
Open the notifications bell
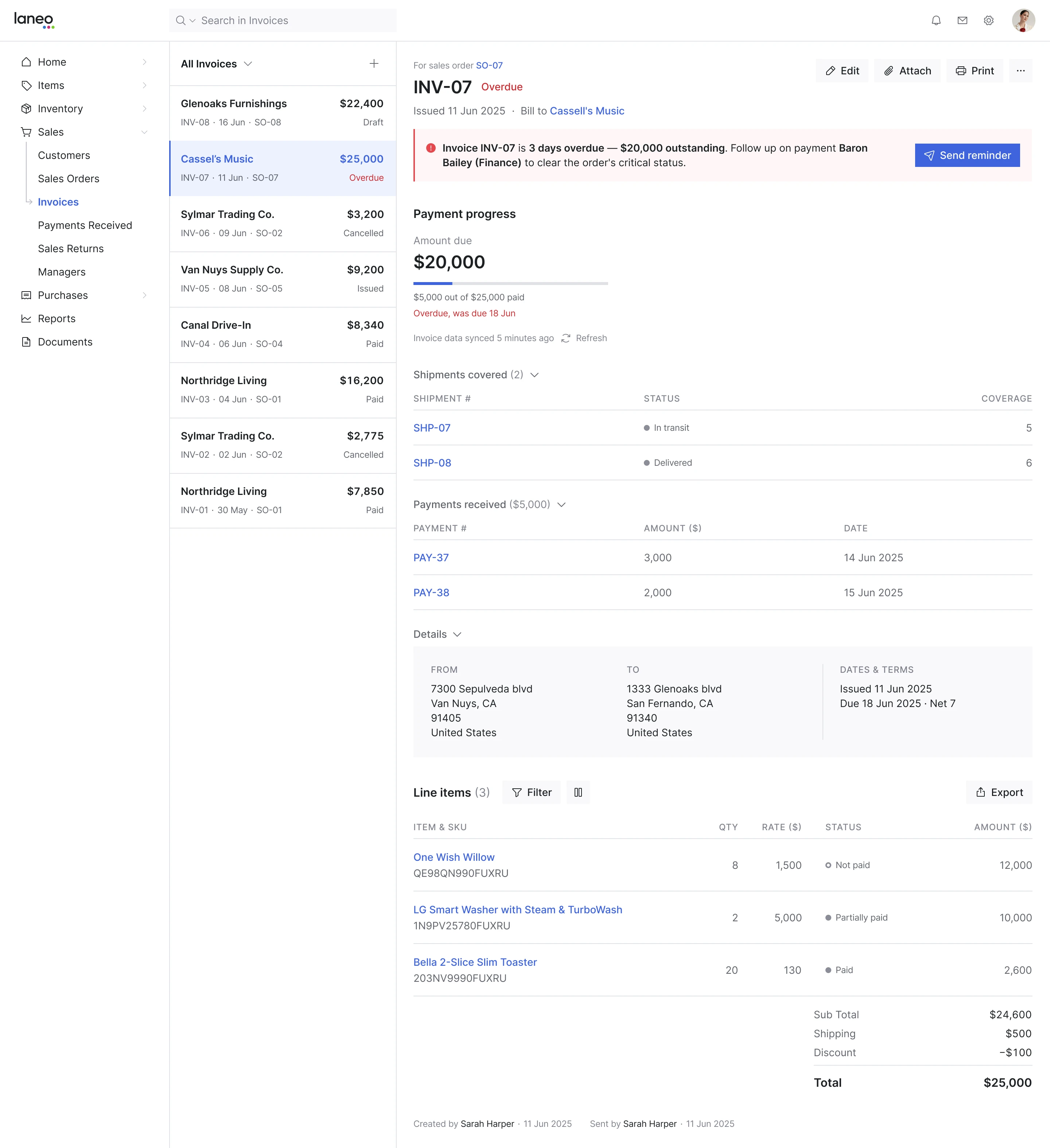pos(936,20)
